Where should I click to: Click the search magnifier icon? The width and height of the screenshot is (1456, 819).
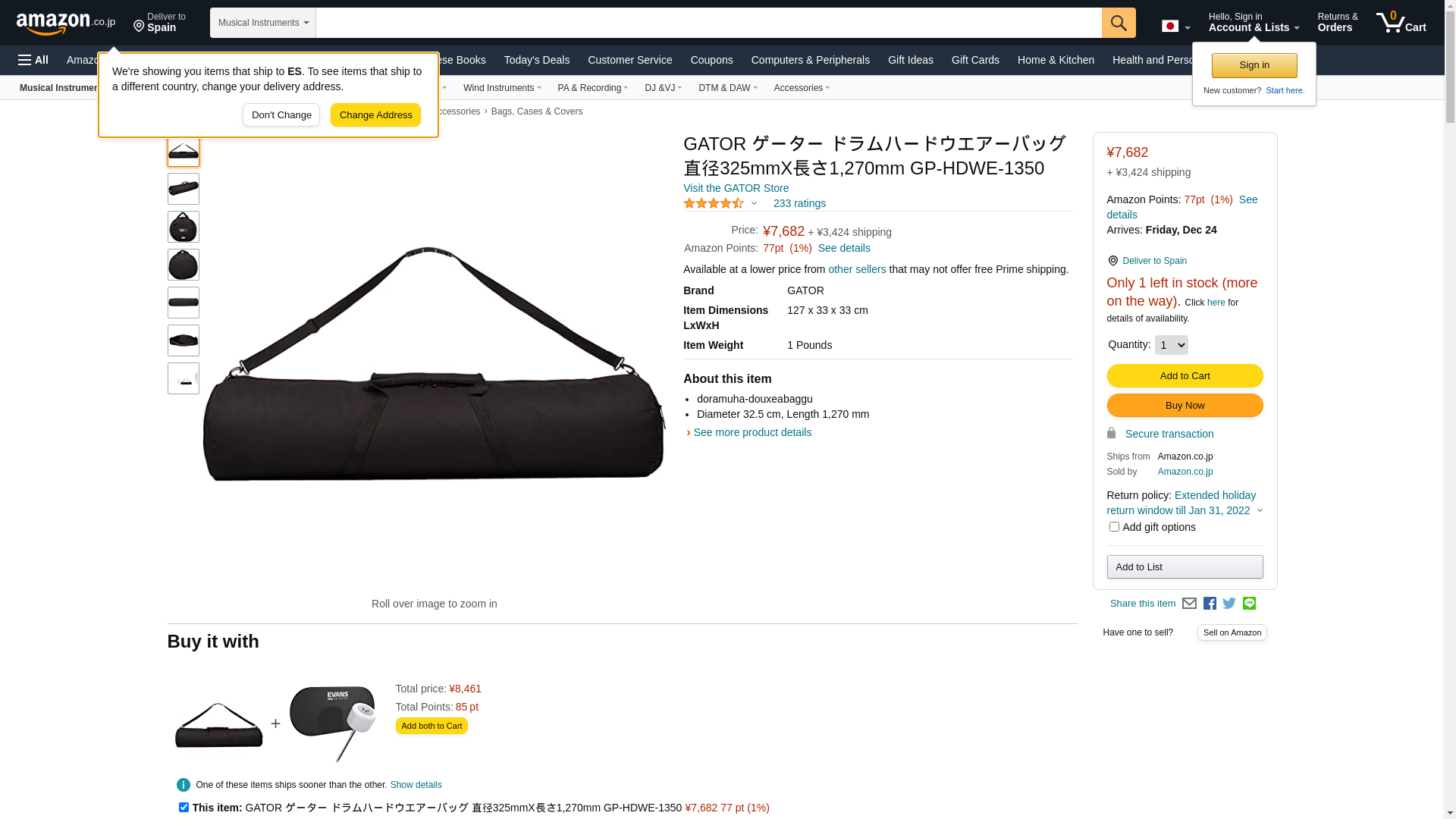tap(1119, 23)
